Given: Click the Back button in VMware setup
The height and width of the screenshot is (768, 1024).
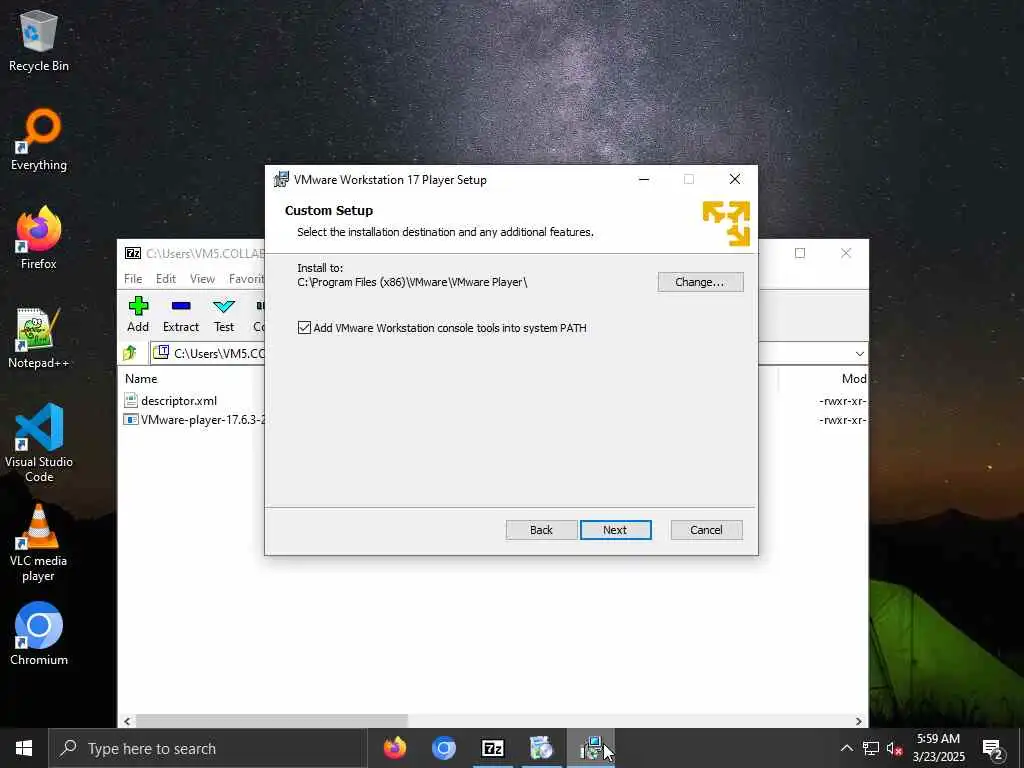Looking at the screenshot, I should (541, 530).
